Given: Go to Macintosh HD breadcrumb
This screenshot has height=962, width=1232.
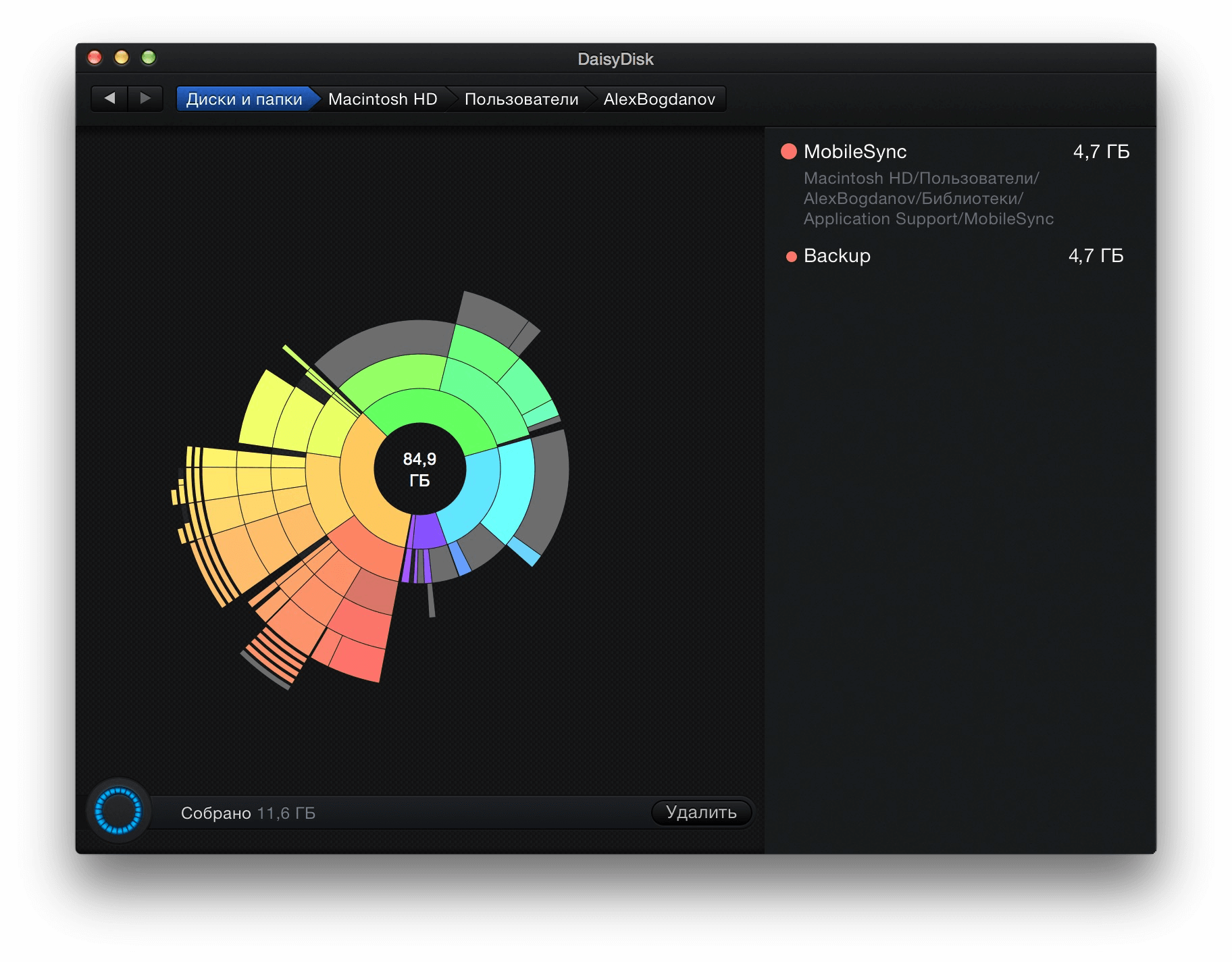Looking at the screenshot, I should [x=382, y=99].
